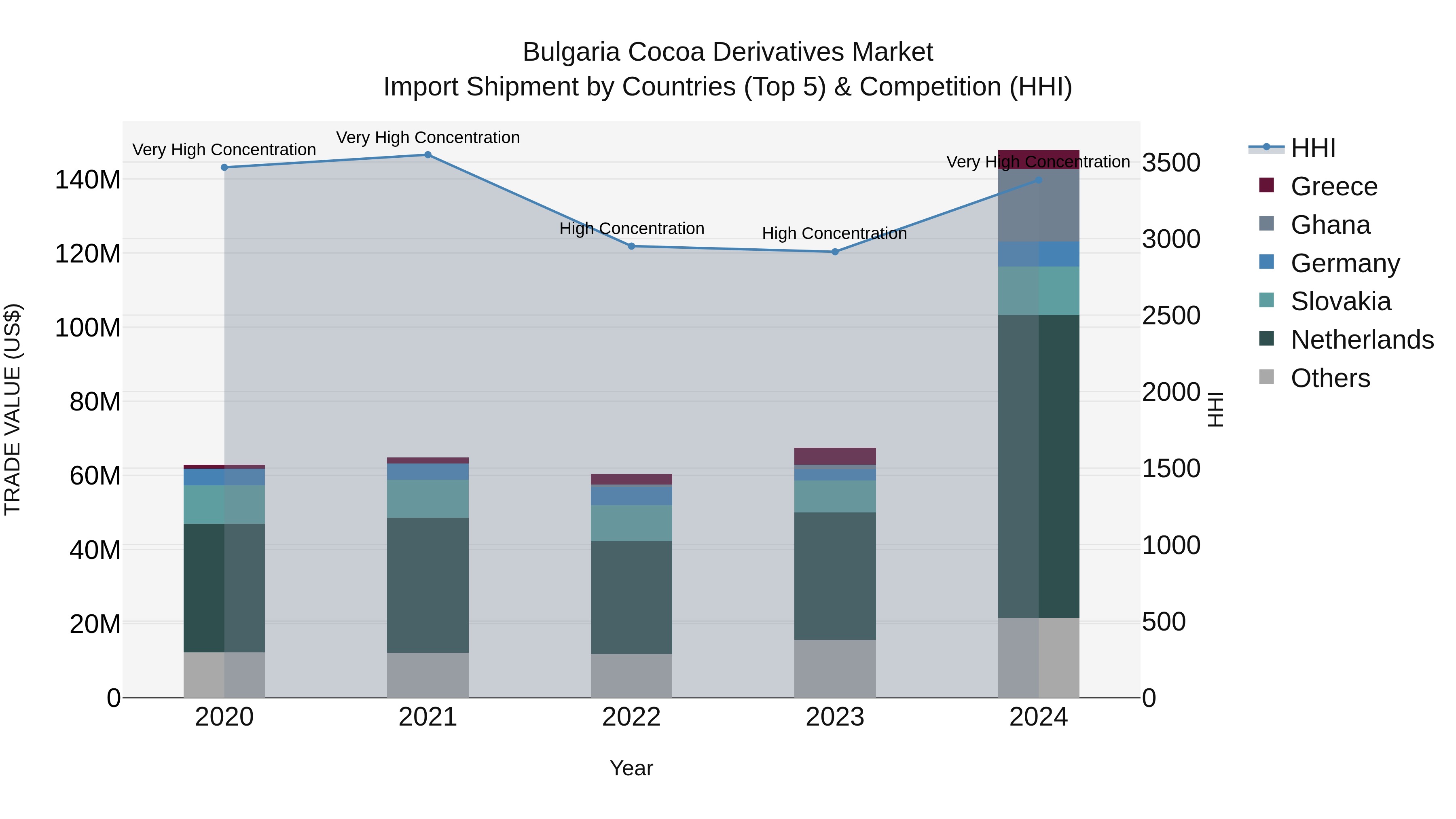
Task: Select the 2024 Greece bar segment
Action: coord(1039,159)
